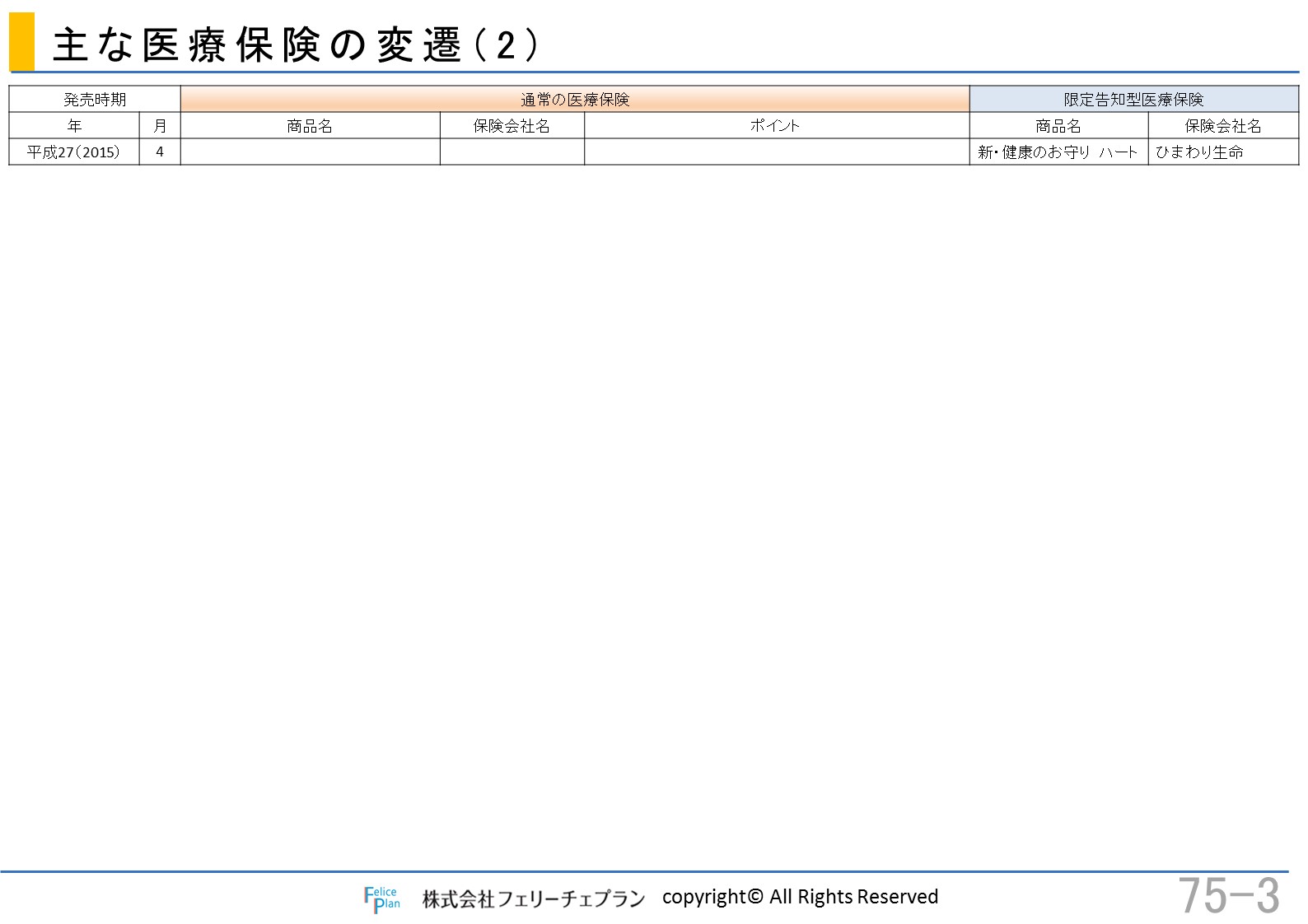Viewport: 1308px width, 924px height.
Task: Select the ひまわり生命 company cell
Action: tap(1224, 152)
